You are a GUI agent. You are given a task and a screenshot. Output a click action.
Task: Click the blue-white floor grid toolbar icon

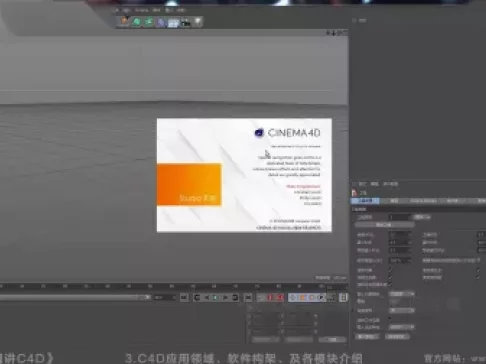173,23
